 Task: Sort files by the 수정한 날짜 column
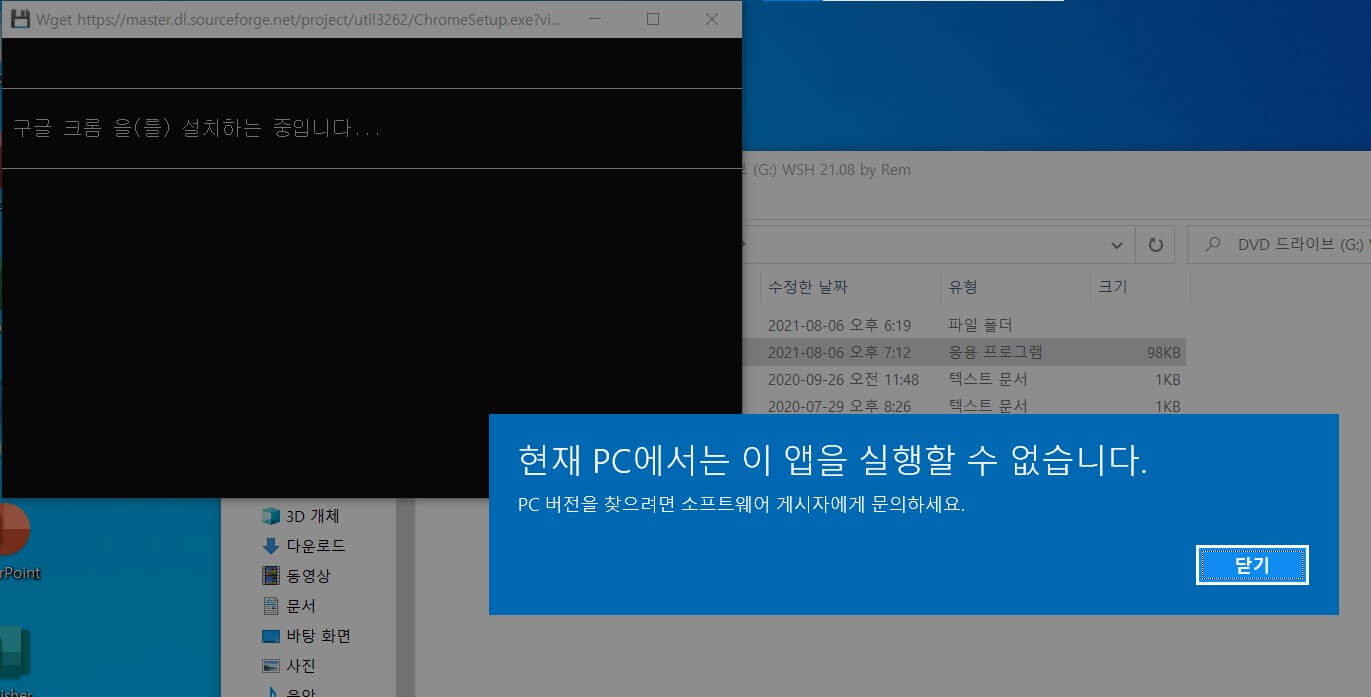(x=807, y=287)
